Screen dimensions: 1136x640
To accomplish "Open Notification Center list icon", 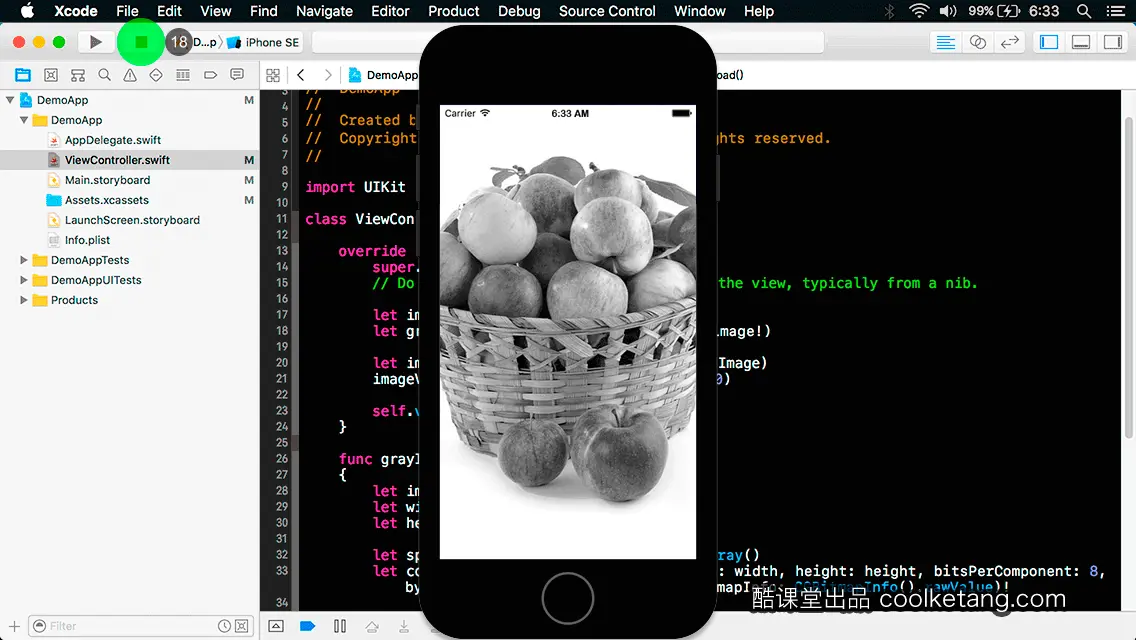I will [1116, 11].
